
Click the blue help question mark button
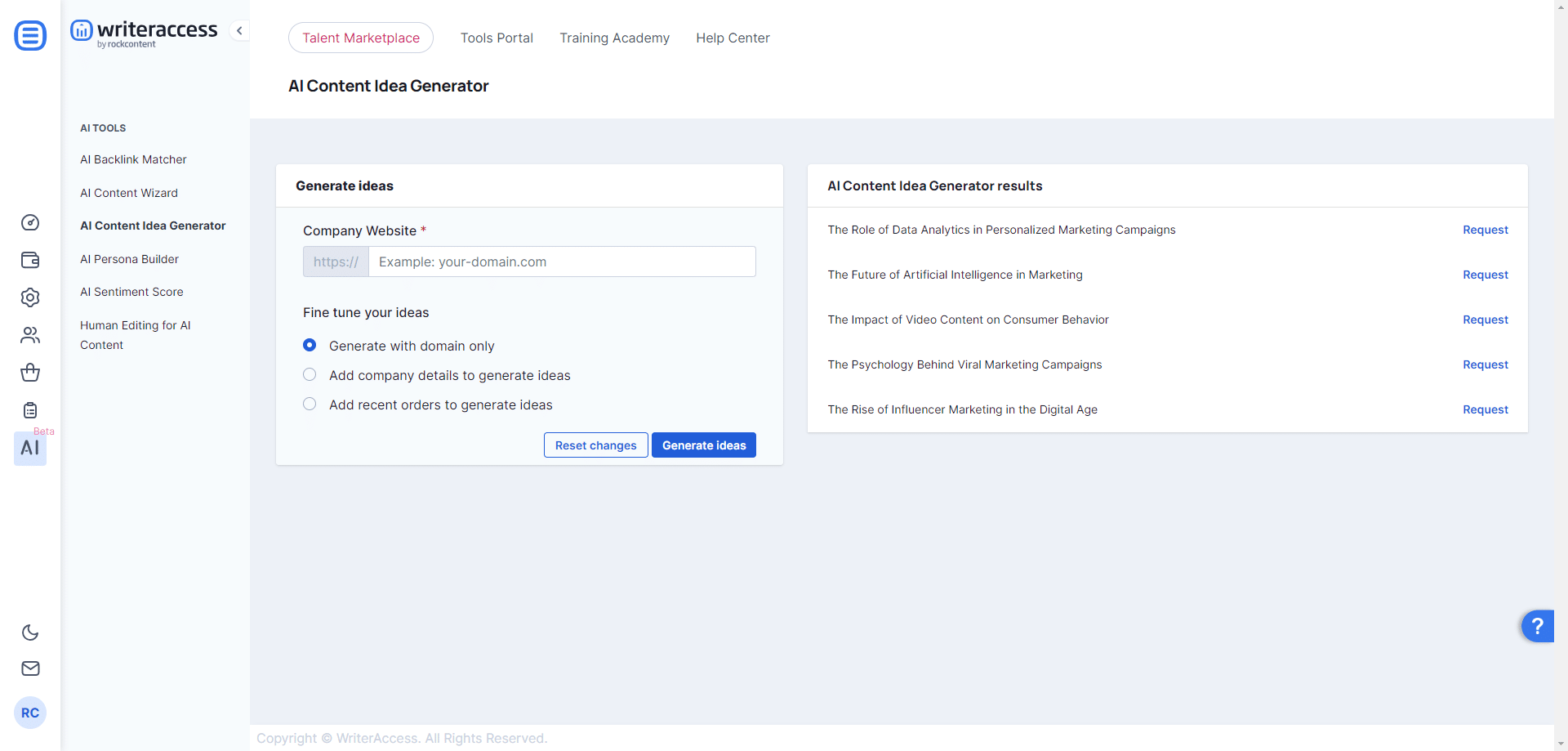(x=1537, y=627)
